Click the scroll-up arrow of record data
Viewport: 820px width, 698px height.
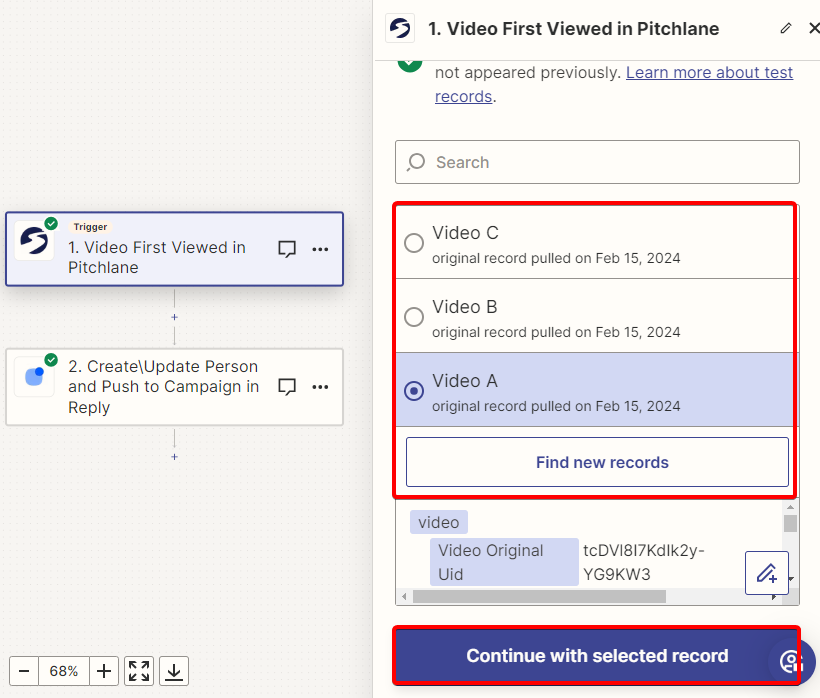(x=790, y=507)
